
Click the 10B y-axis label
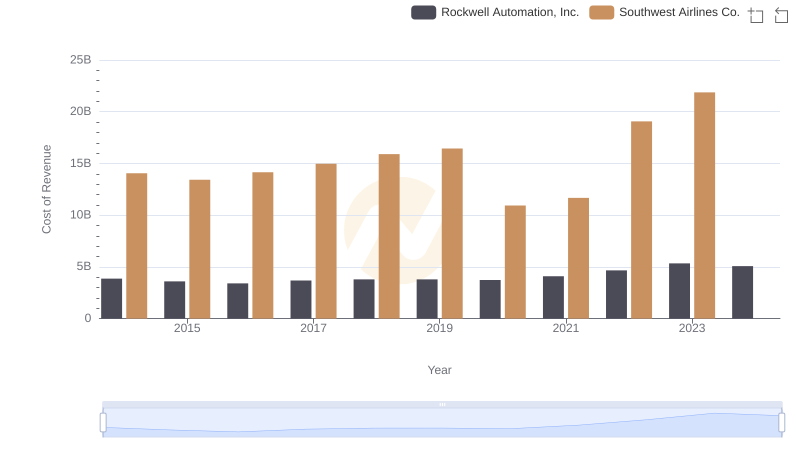click(81, 215)
